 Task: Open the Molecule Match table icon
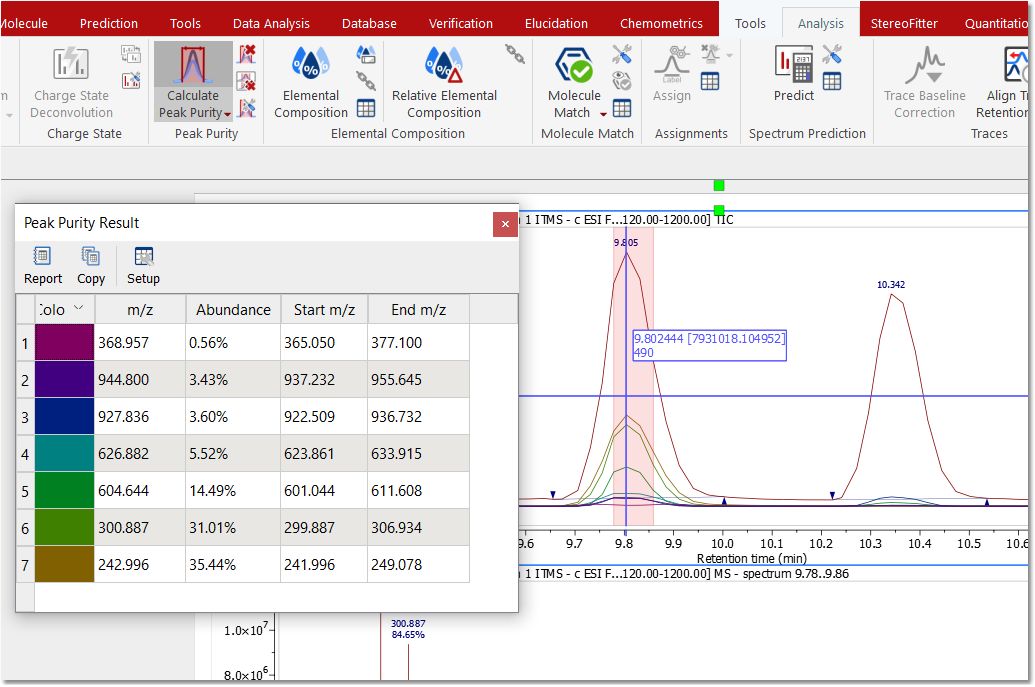pos(622,108)
